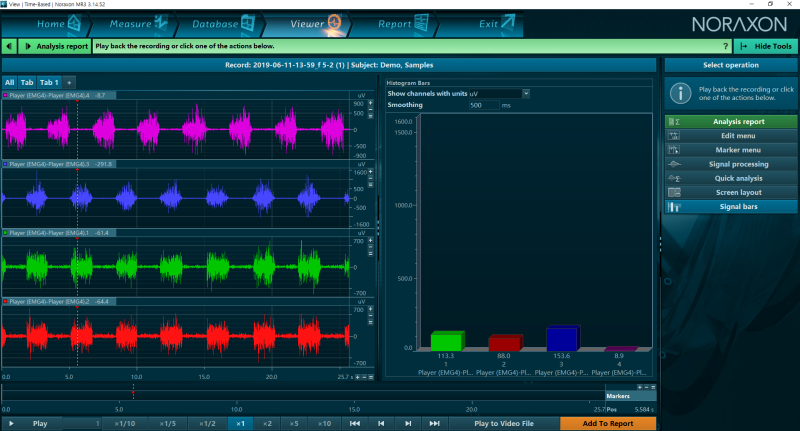The width and height of the screenshot is (800, 431).
Task: Reset time axis zoom with equals icon
Action: pyautogui.click(x=371, y=377)
